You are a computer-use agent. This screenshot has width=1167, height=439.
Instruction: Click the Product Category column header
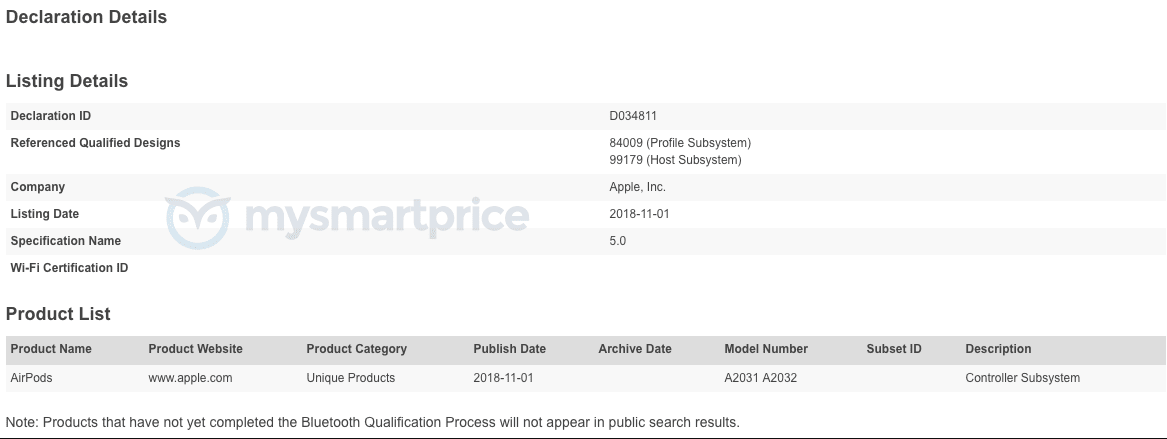coord(356,349)
